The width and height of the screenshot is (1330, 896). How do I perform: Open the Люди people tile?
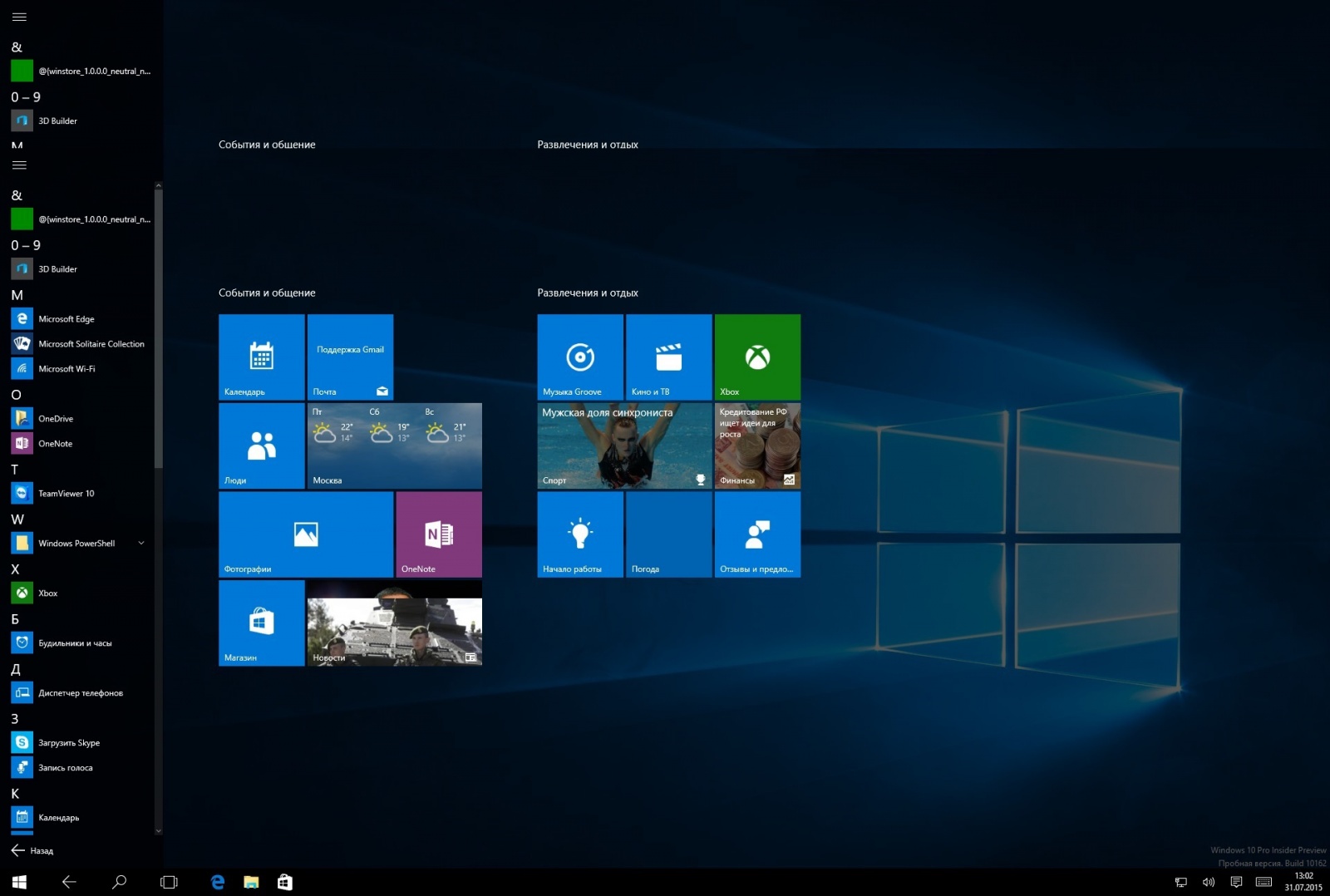click(261, 446)
